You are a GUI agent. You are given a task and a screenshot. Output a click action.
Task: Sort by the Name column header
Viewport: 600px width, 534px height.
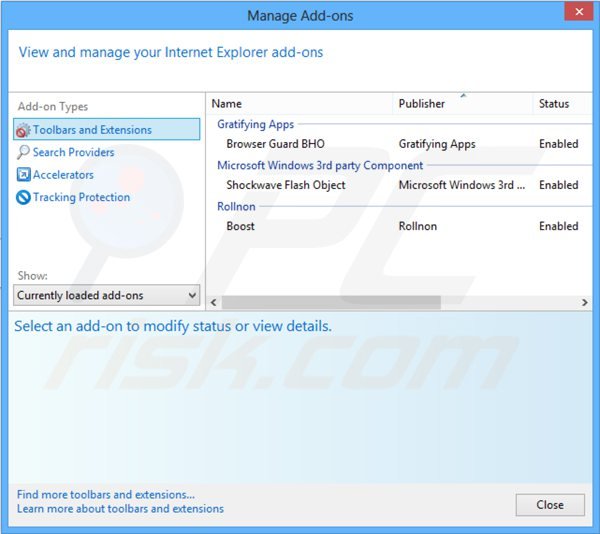300,104
